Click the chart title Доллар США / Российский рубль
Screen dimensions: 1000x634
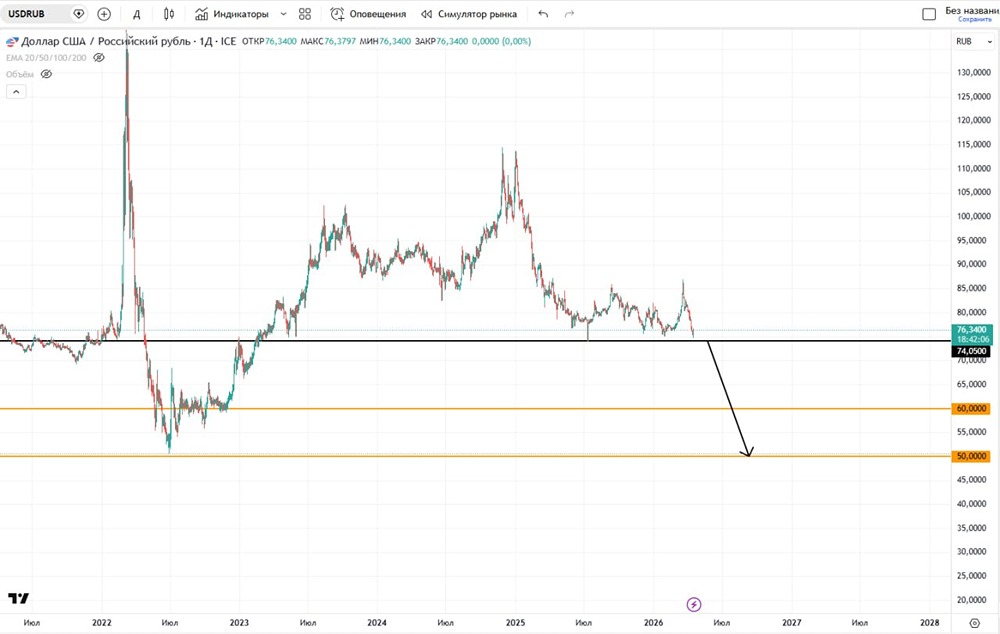point(106,41)
